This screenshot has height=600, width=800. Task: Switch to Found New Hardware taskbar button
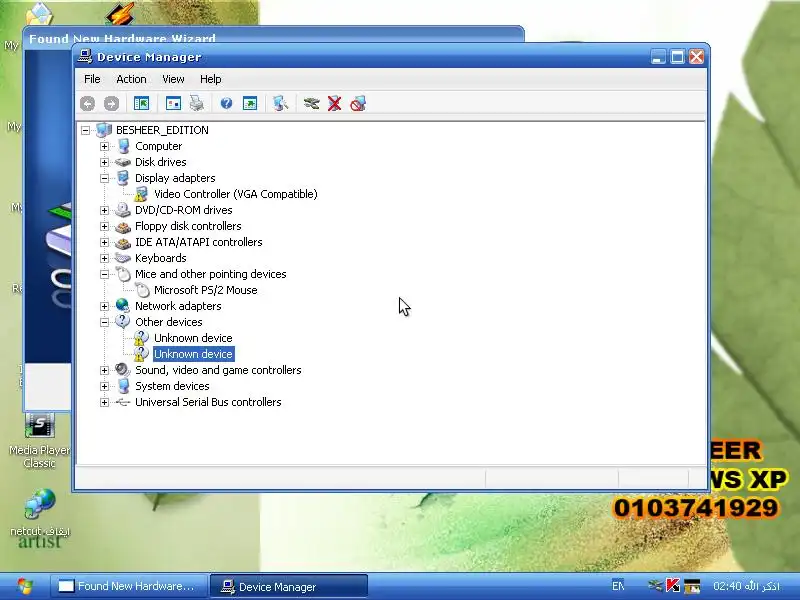click(130, 586)
